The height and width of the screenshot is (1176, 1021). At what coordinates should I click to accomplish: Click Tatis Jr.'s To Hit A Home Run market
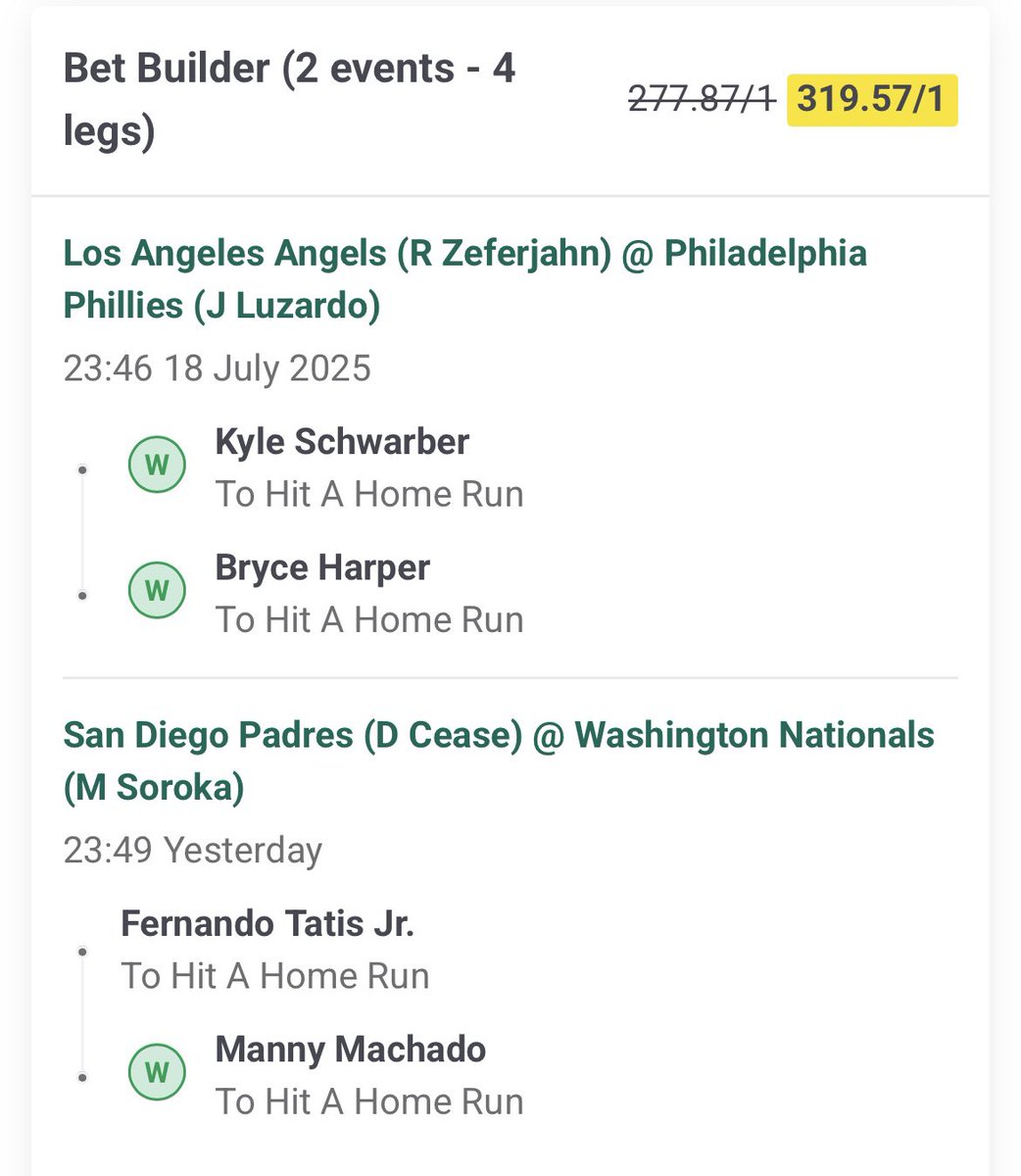(x=275, y=976)
